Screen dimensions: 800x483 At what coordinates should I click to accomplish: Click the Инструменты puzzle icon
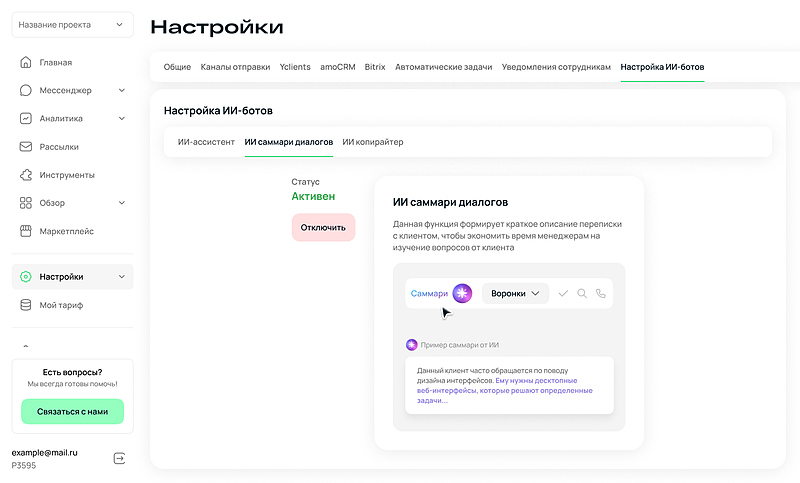pyautogui.click(x=26, y=175)
